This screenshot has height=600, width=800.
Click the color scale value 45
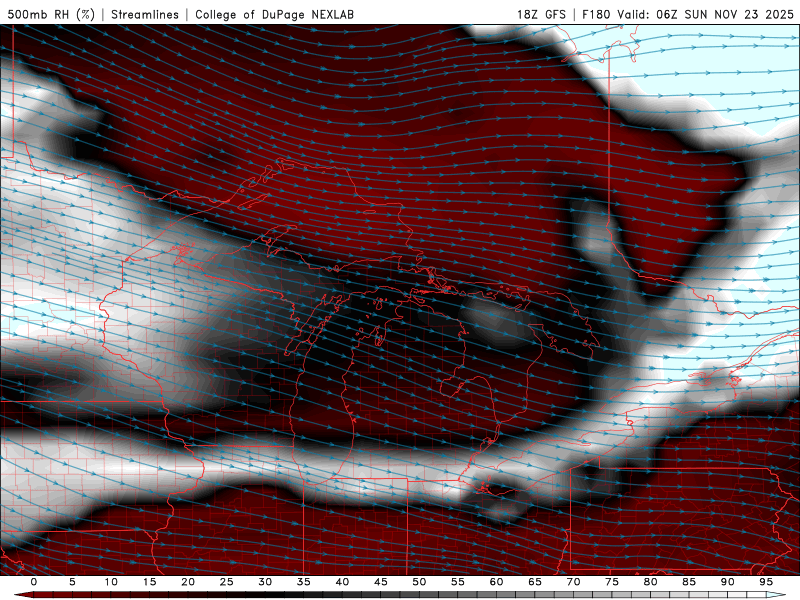[381, 582]
